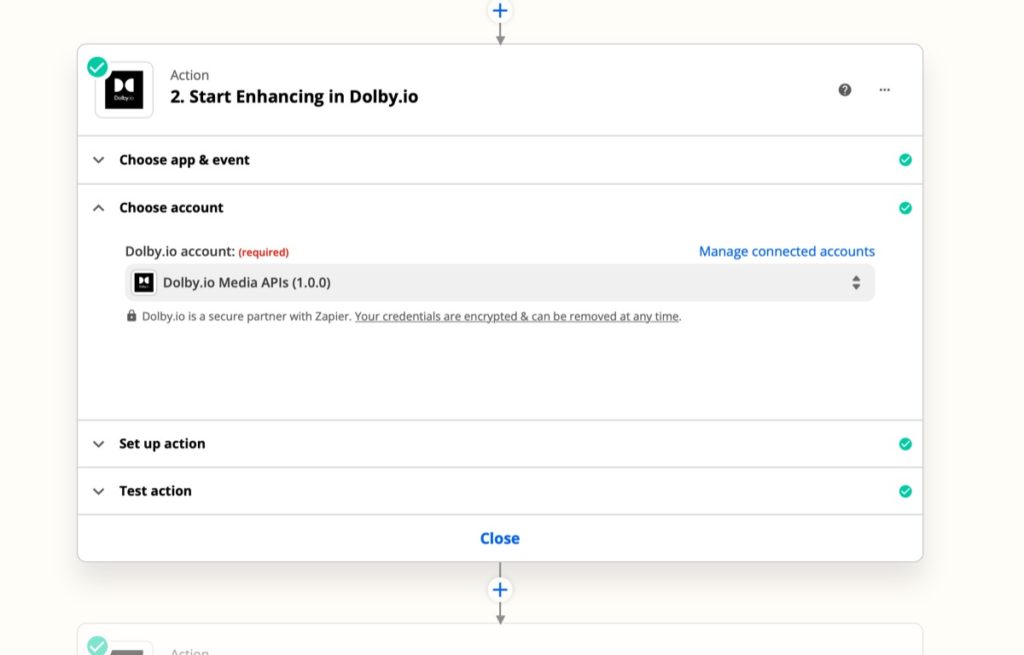Expand the Set up action section
The height and width of the screenshot is (655, 1024).
500,444
